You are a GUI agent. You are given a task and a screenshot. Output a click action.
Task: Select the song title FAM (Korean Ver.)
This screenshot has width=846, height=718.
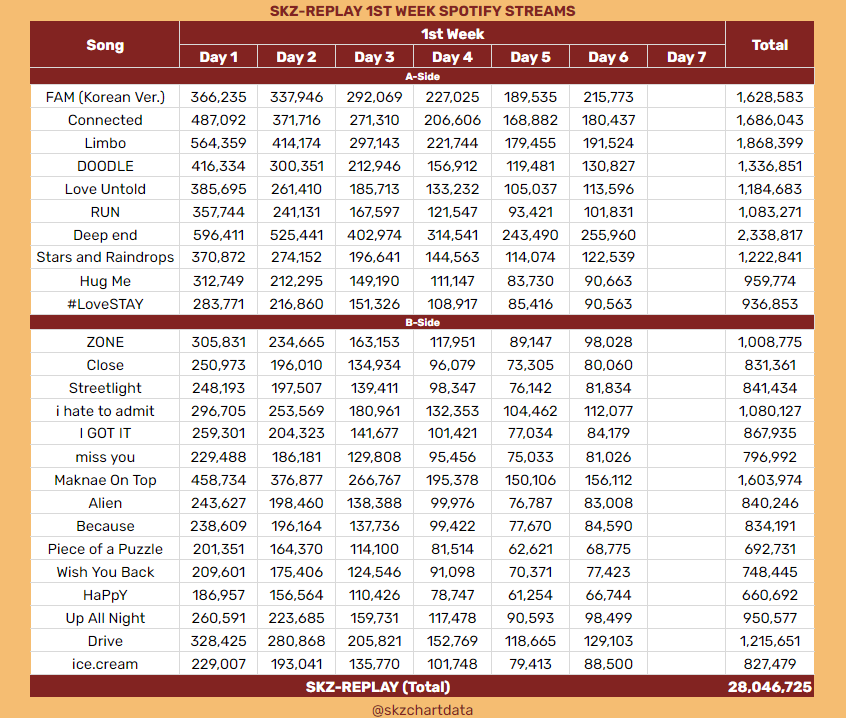tap(105, 97)
